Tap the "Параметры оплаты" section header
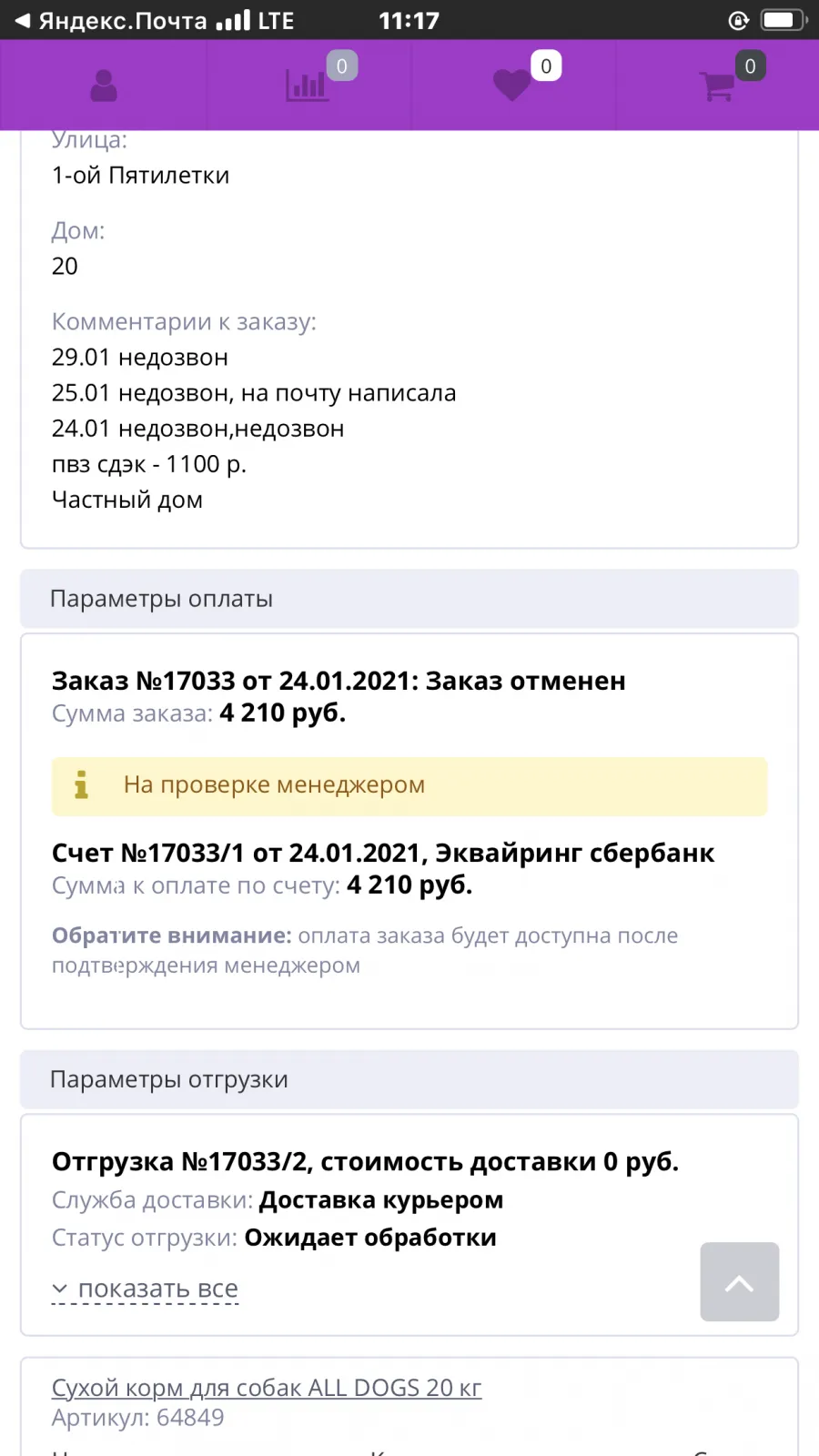Viewport: 819px width, 1456px height. (x=409, y=599)
